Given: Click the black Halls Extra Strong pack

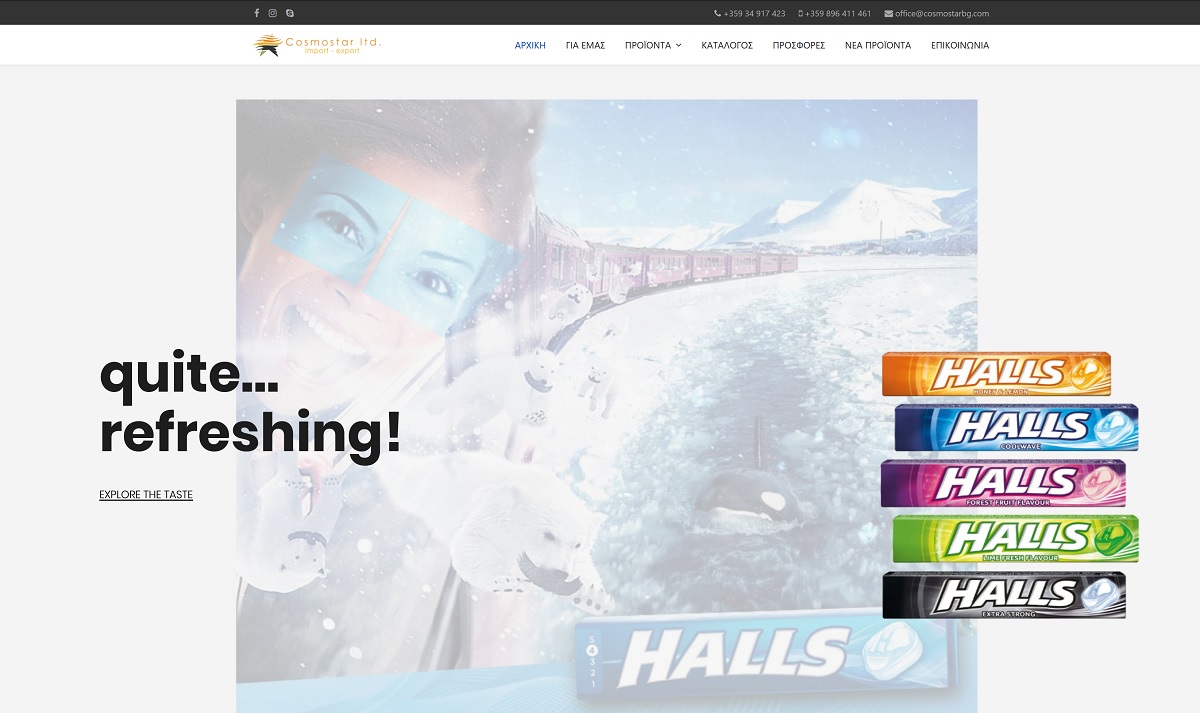Looking at the screenshot, I should coord(1004,595).
